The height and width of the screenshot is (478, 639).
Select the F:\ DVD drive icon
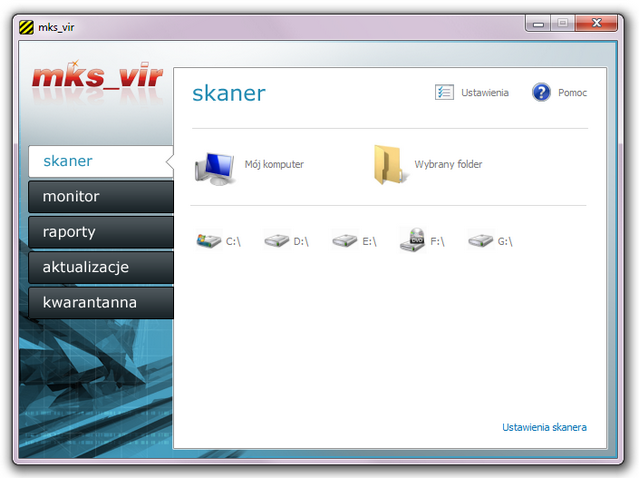(412, 240)
